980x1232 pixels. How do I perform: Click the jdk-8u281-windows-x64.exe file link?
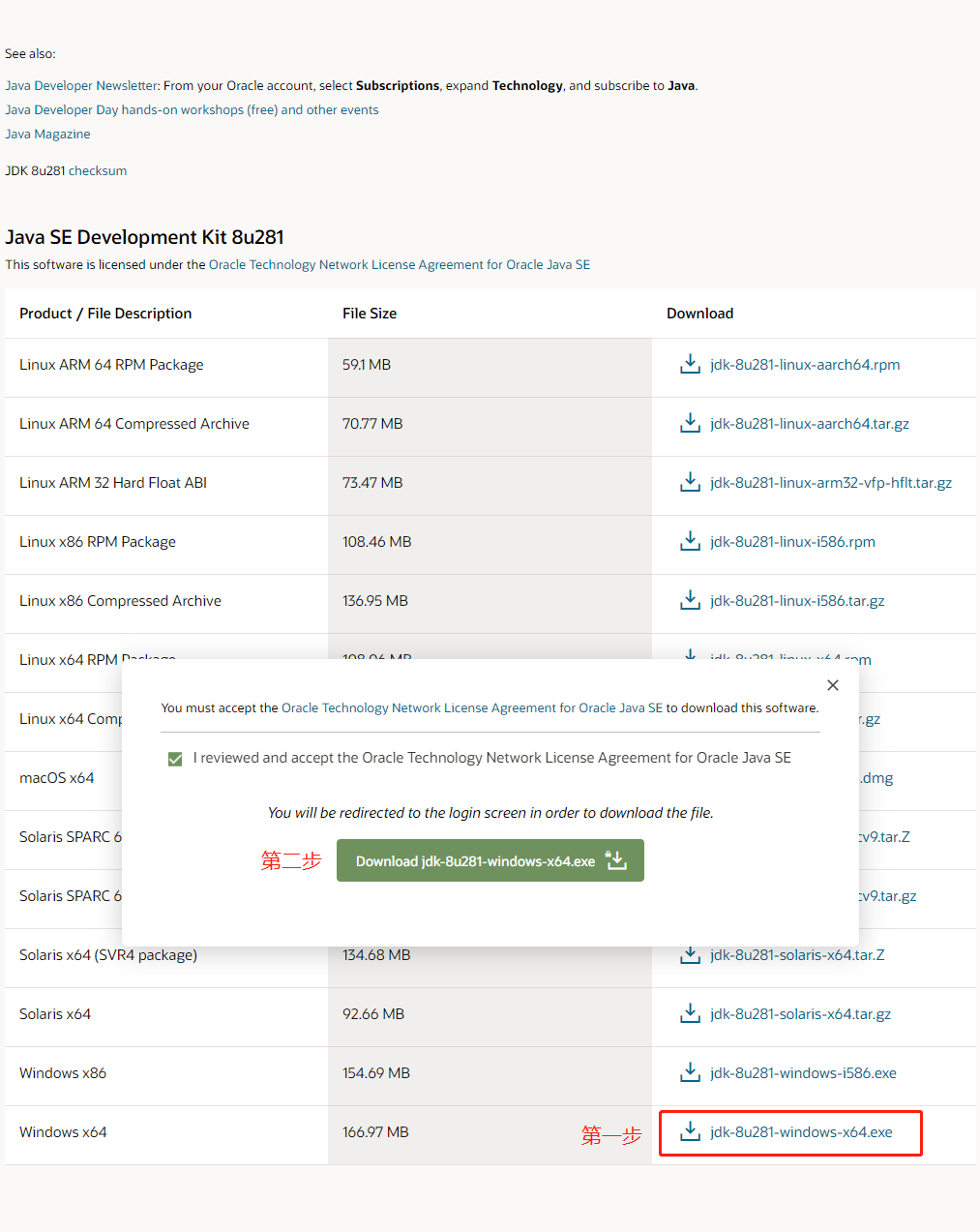click(801, 1132)
